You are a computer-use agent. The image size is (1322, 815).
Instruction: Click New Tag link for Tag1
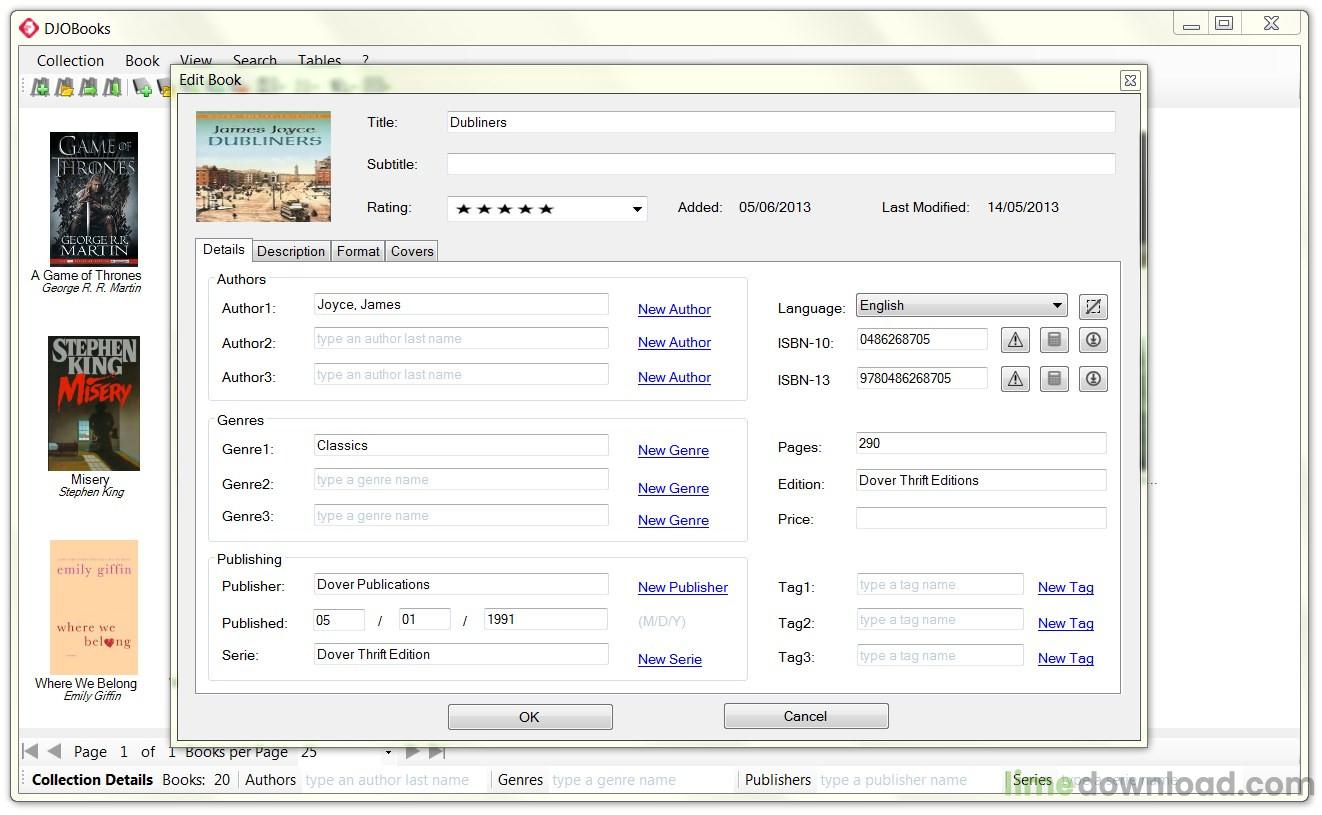click(1066, 587)
